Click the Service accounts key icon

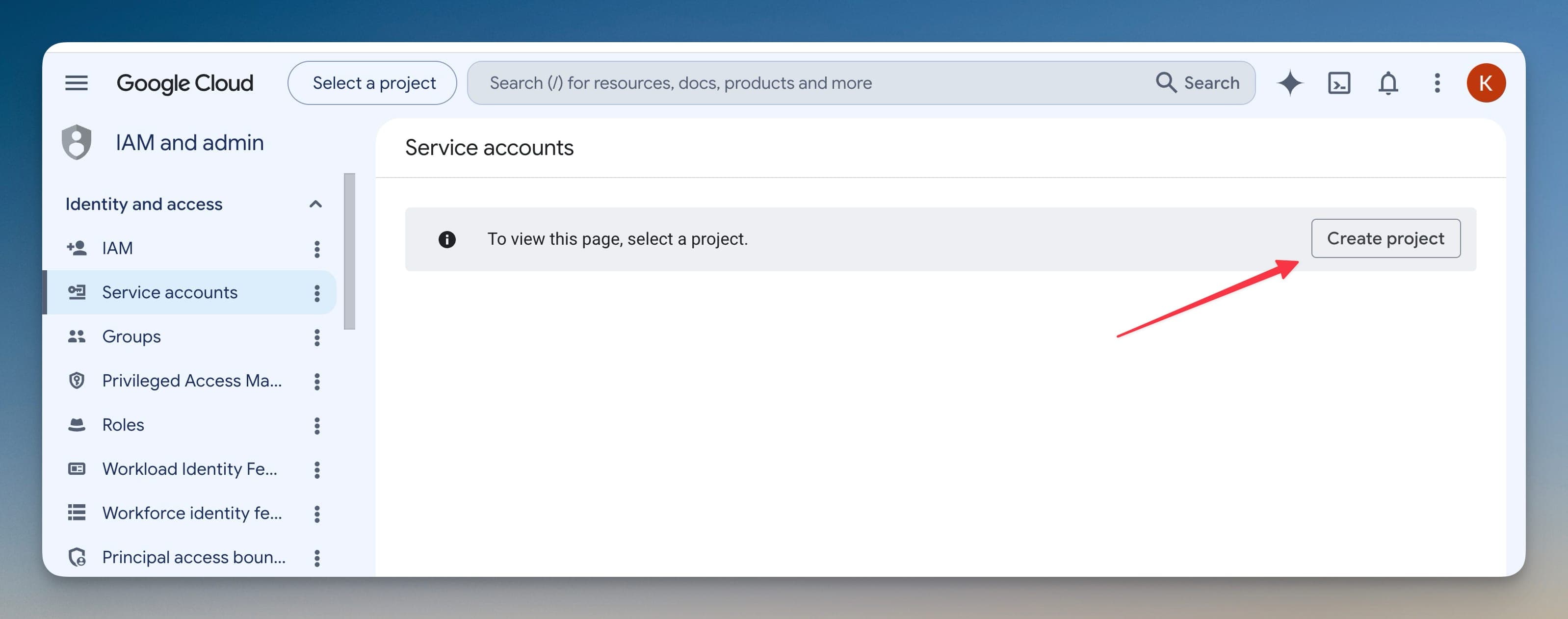pyautogui.click(x=77, y=292)
